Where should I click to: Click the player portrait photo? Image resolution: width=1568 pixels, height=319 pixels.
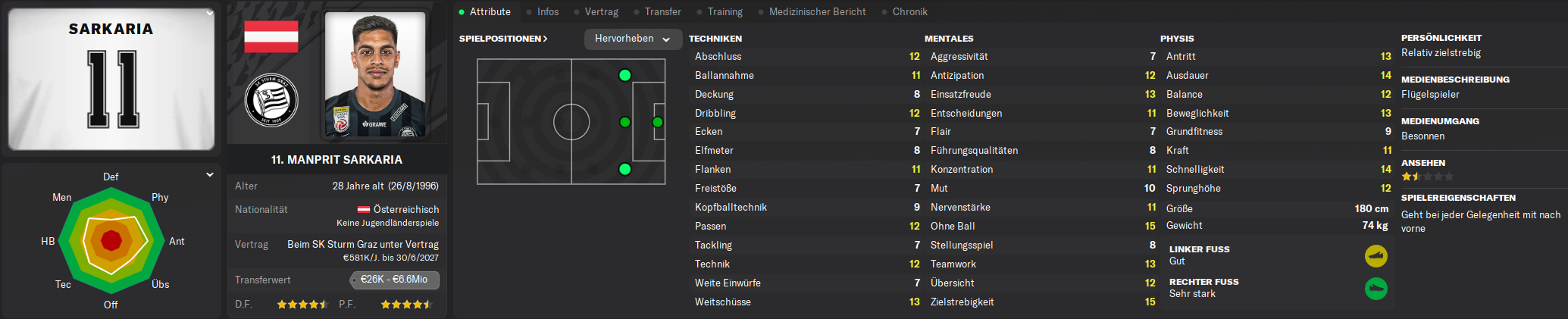(x=375, y=75)
